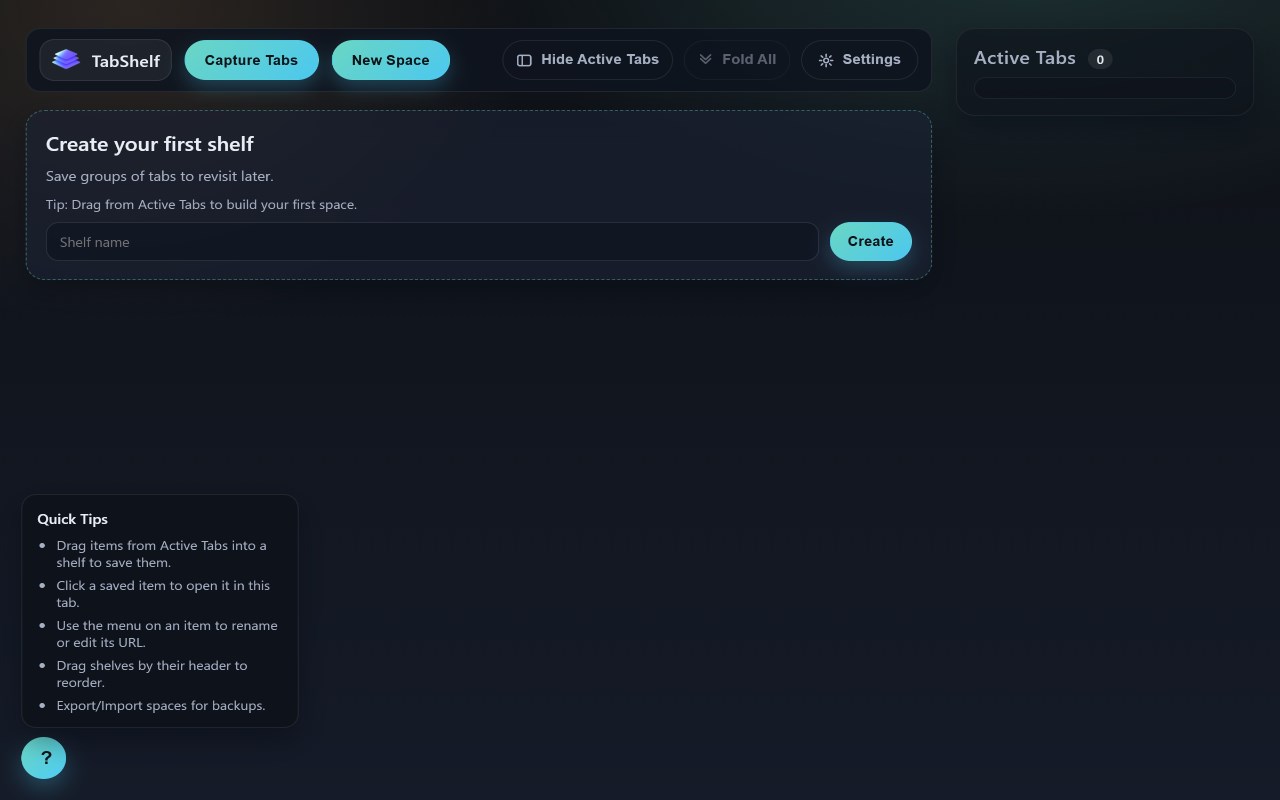This screenshot has height=800, width=1280.
Task: Hide the Active Tabs panel
Action: click(x=587, y=60)
